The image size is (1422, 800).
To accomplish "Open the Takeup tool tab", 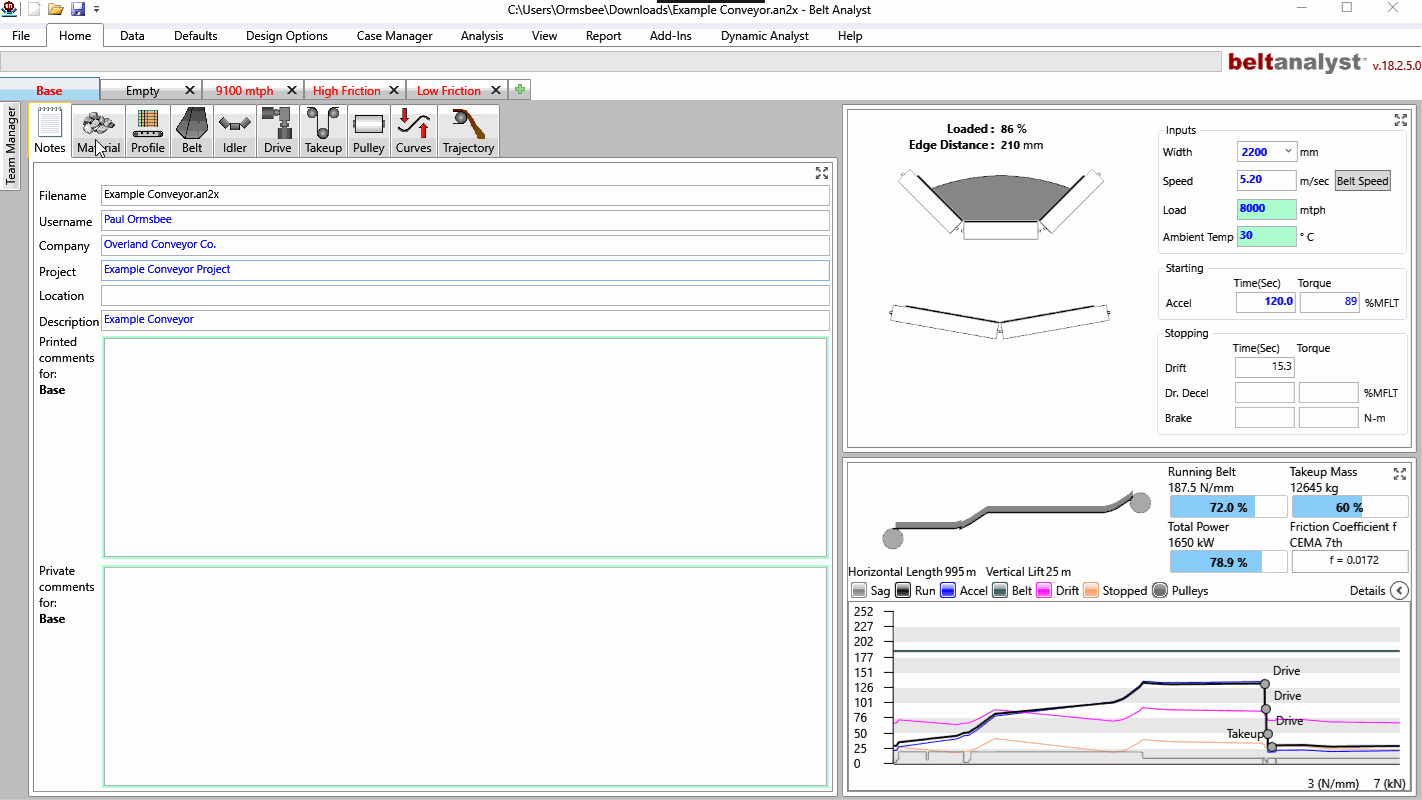I will coord(323,131).
